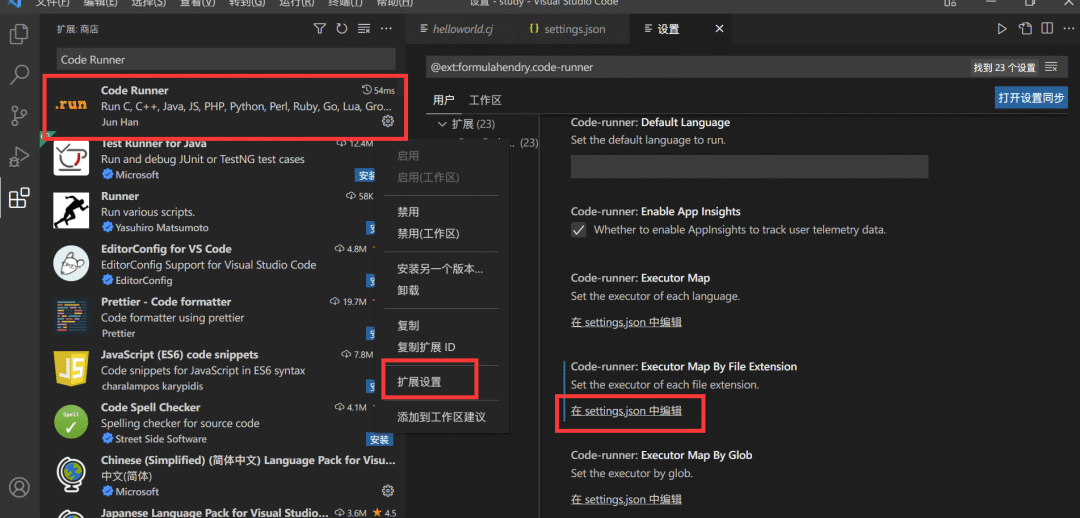The image size is (1080, 518).
Task: Choose 扩展设置 in context menu
Action: (419, 382)
